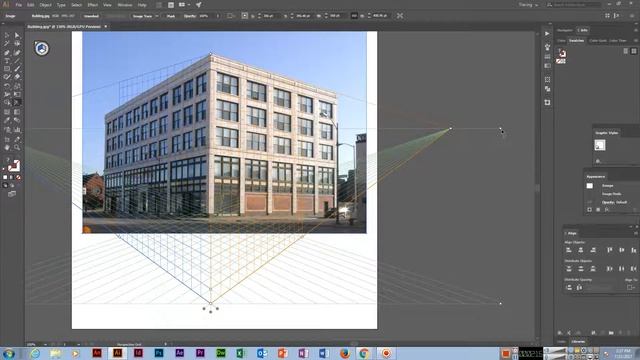The image size is (640, 360).
Task: Pick the Hand tool
Action: pos(7,148)
